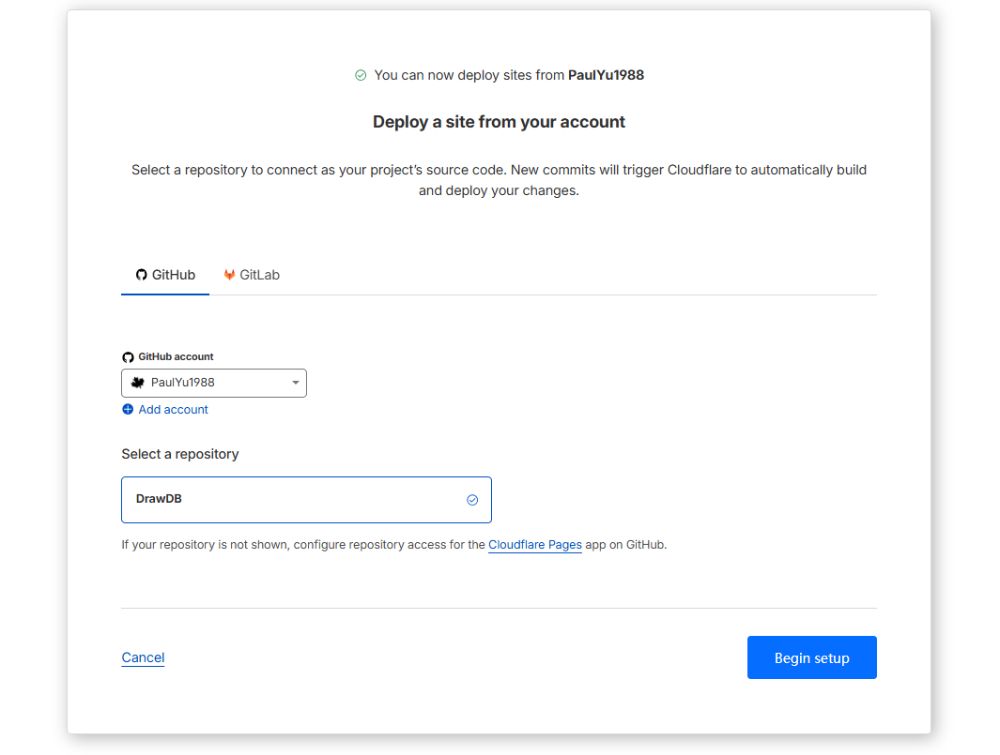
Task: Open the Cloudflare Pages link
Action: point(535,544)
